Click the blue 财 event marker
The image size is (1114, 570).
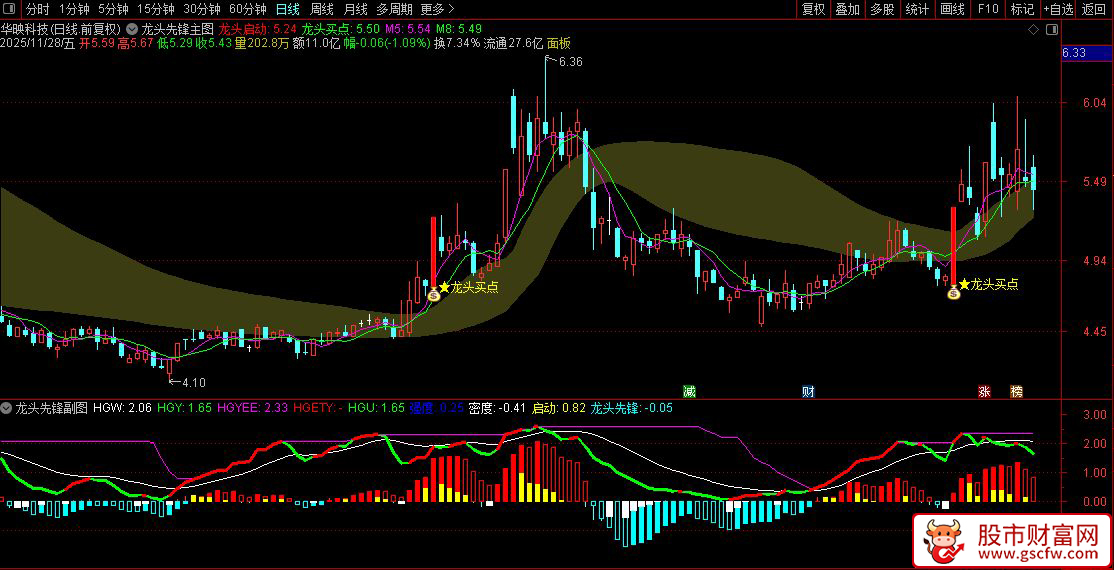point(808,391)
